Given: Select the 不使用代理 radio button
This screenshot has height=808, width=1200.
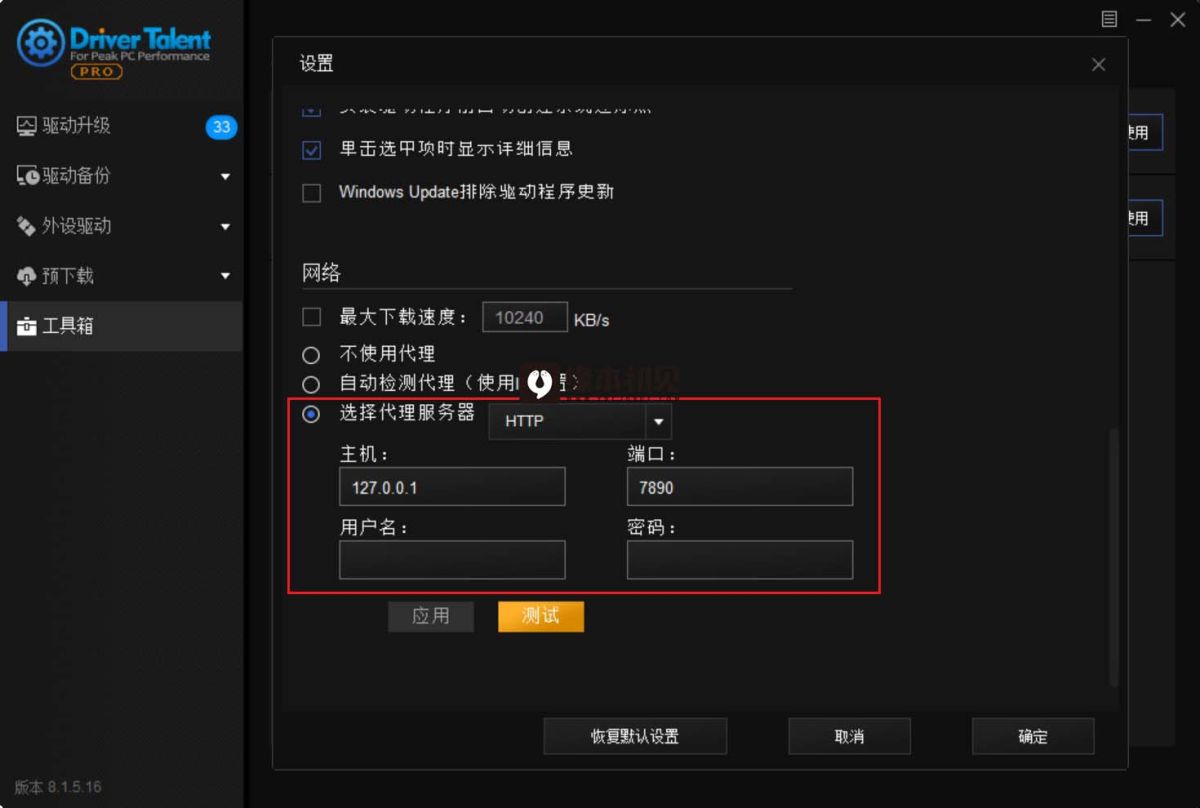Looking at the screenshot, I should click(x=311, y=355).
